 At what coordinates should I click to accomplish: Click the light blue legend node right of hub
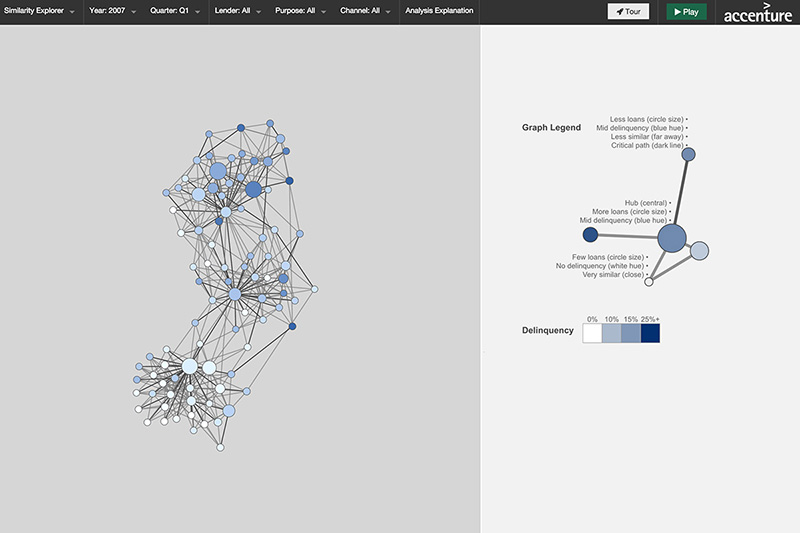(699, 250)
